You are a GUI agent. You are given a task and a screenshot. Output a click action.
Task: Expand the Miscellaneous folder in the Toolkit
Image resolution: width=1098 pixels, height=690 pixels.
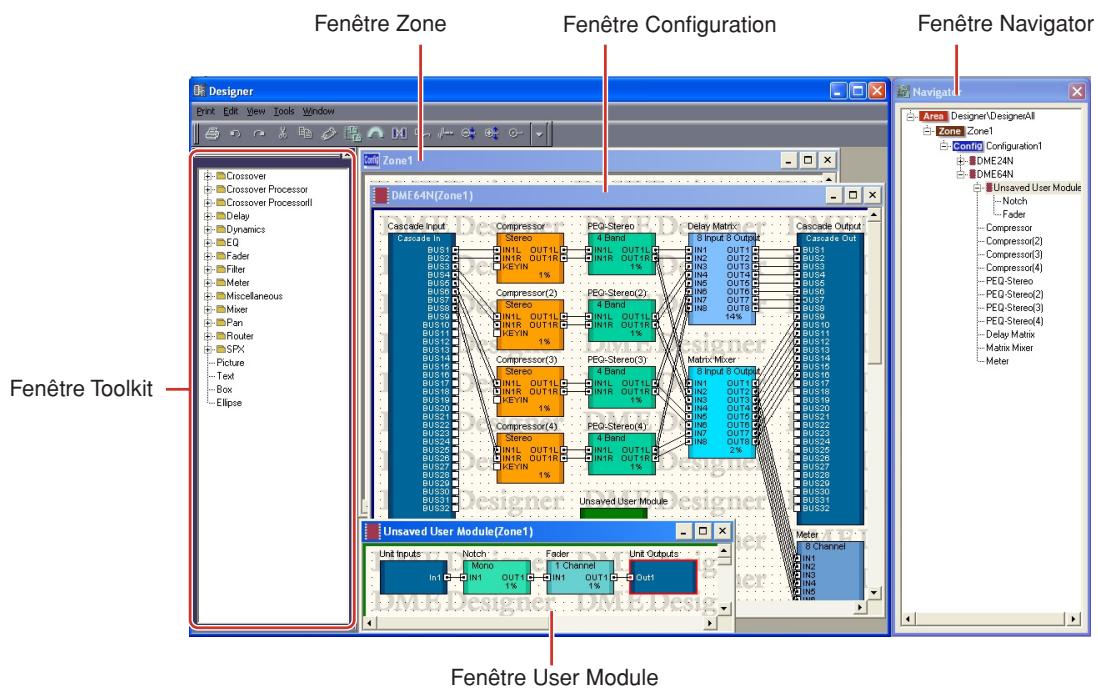pyautogui.click(x=208, y=296)
